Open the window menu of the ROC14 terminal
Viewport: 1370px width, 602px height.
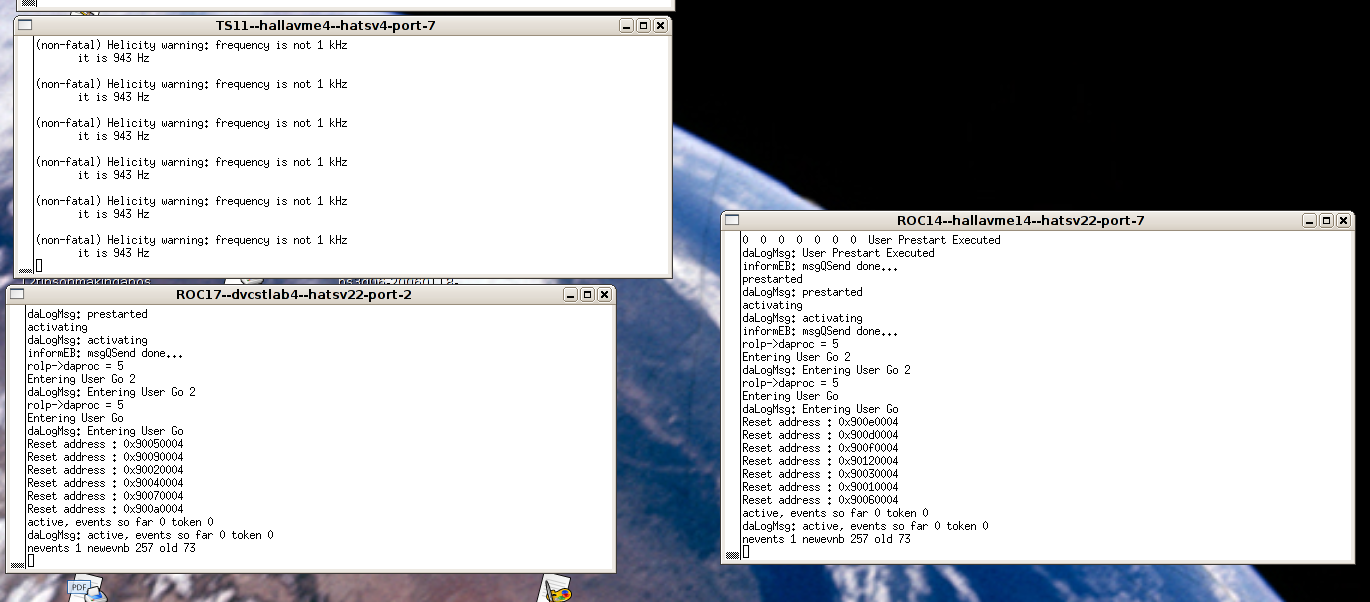[x=733, y=220]
